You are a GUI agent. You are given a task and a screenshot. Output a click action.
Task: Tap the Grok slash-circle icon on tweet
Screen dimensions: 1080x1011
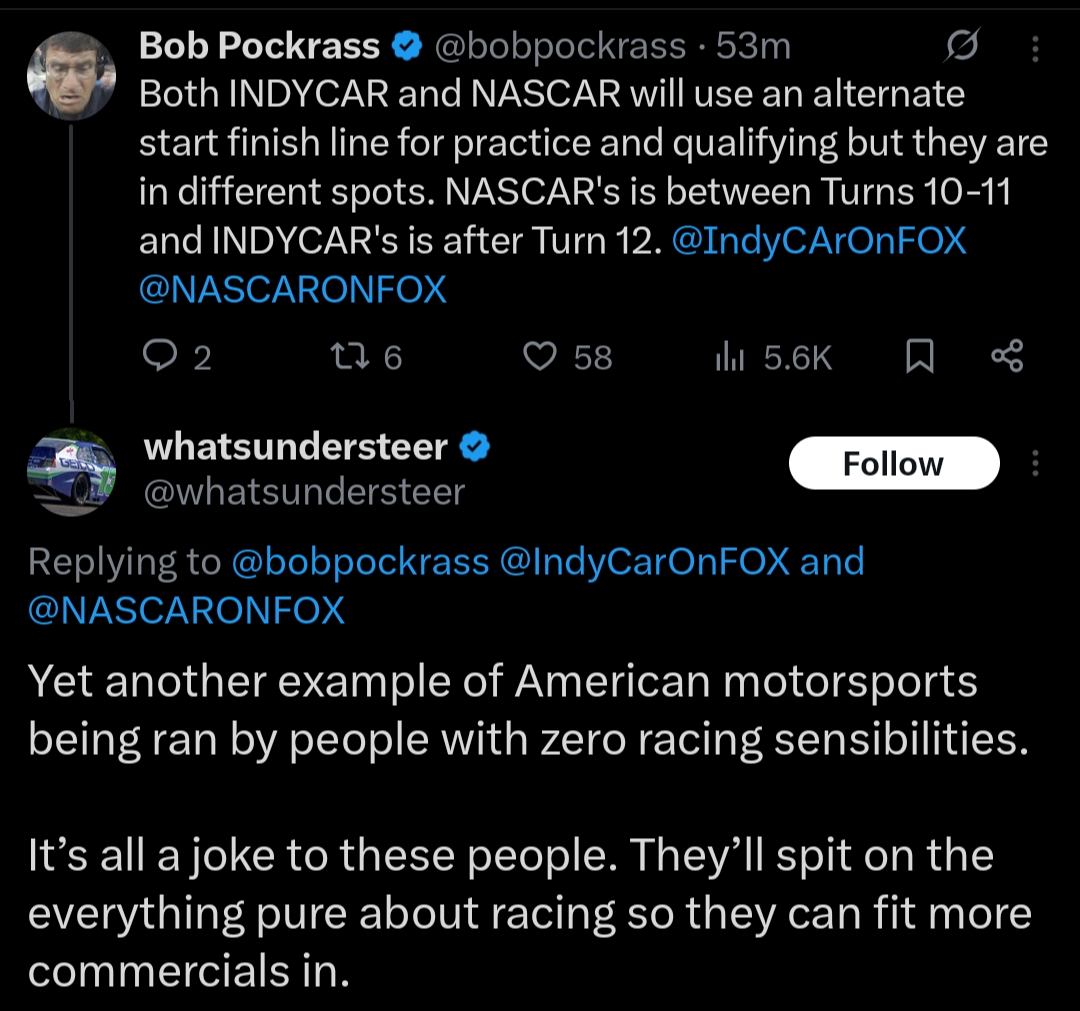click(x=962, y=47)
